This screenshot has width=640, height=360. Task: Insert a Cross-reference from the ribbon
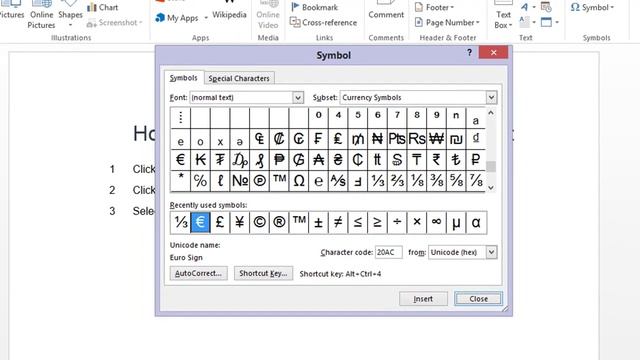tap(323, 22)
